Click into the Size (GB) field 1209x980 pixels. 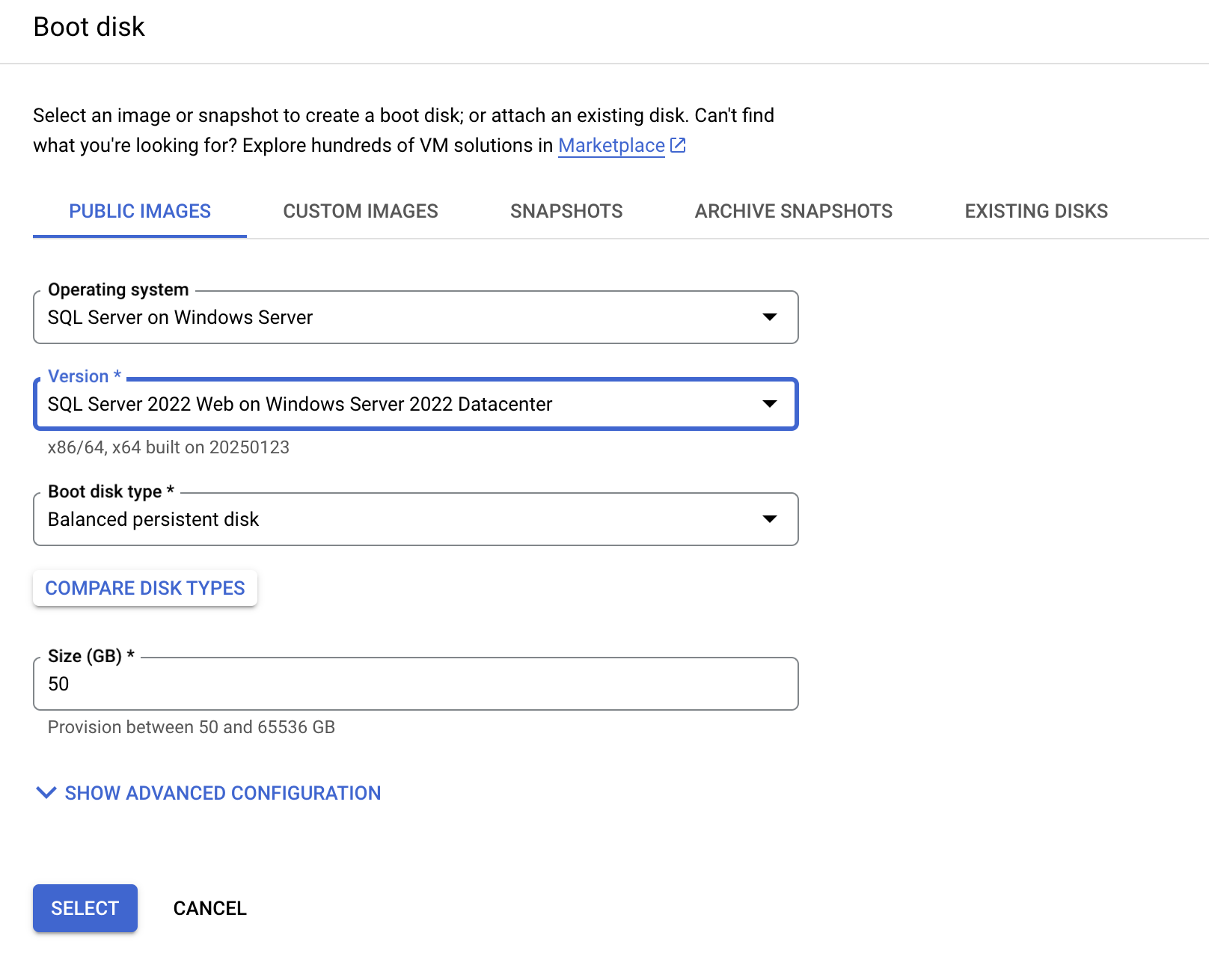416,684
